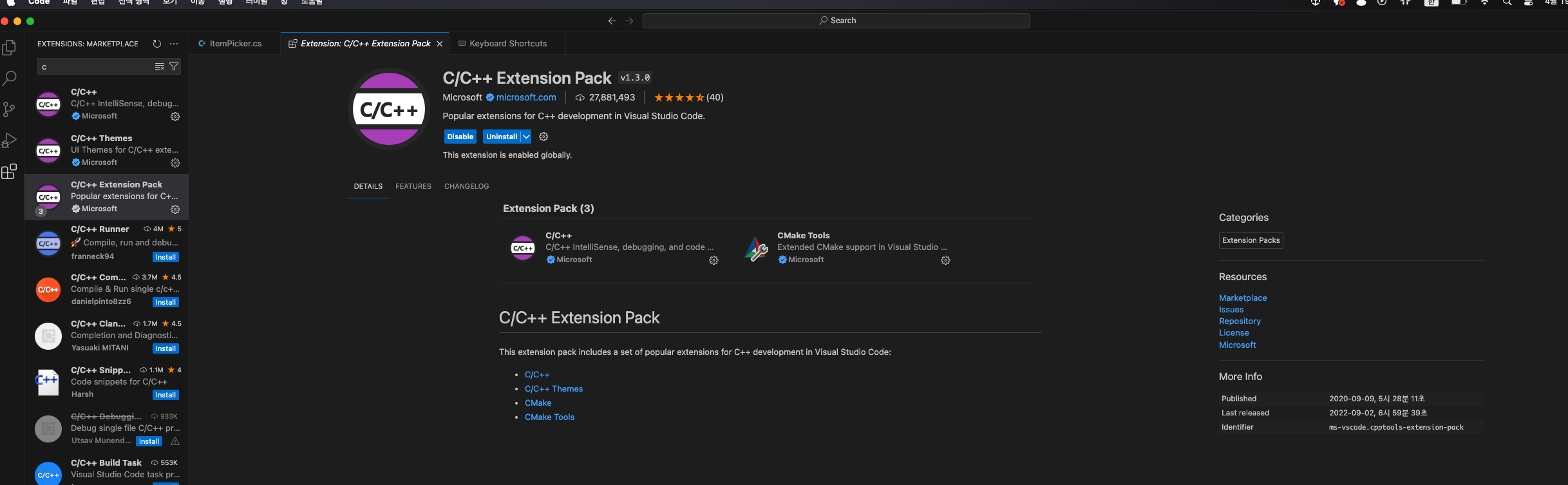Expand the Uninstall dropdown arrow
The image size is (1568, 485).
526,137
